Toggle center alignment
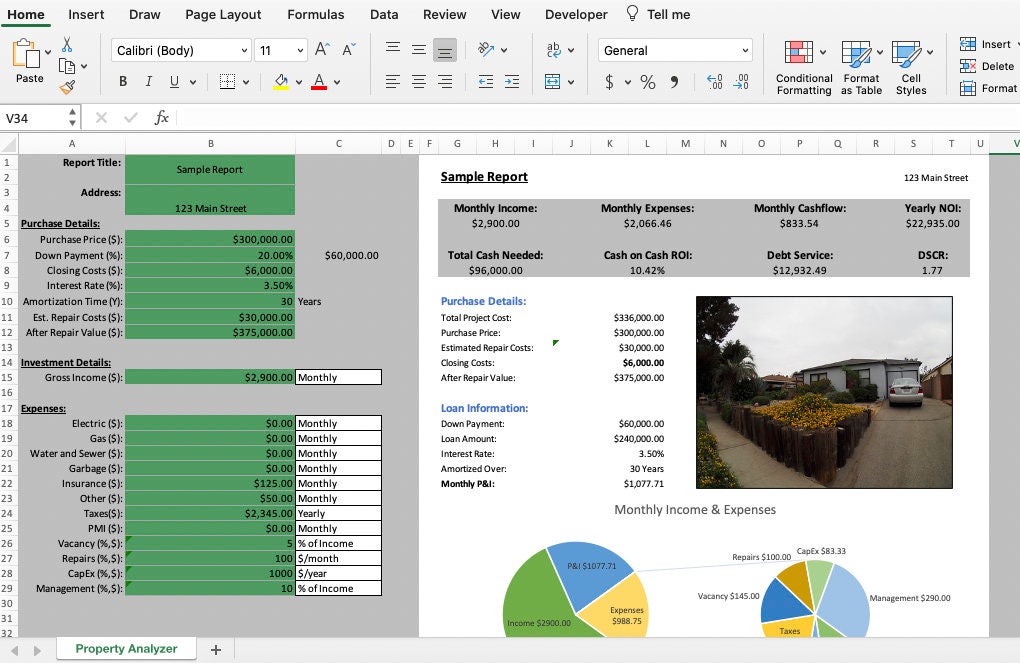This screenshot has height=663, width=1020. [418, 81]
